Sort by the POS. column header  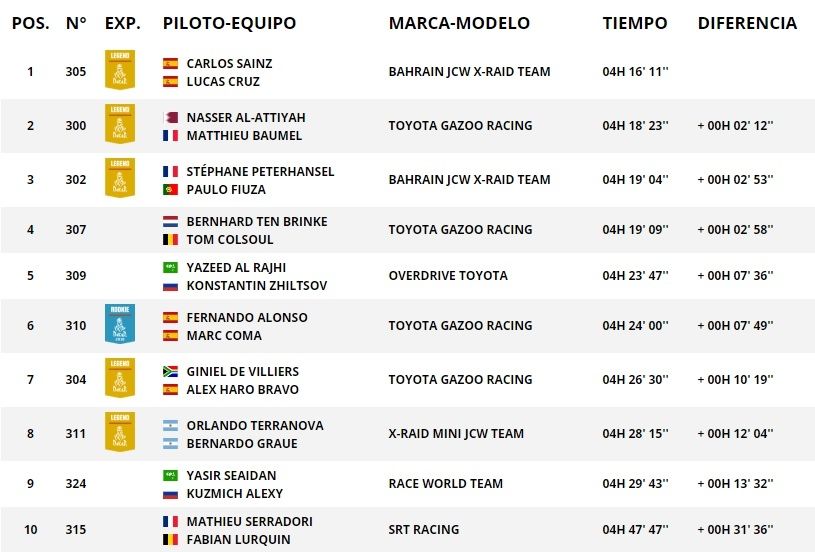30,23
